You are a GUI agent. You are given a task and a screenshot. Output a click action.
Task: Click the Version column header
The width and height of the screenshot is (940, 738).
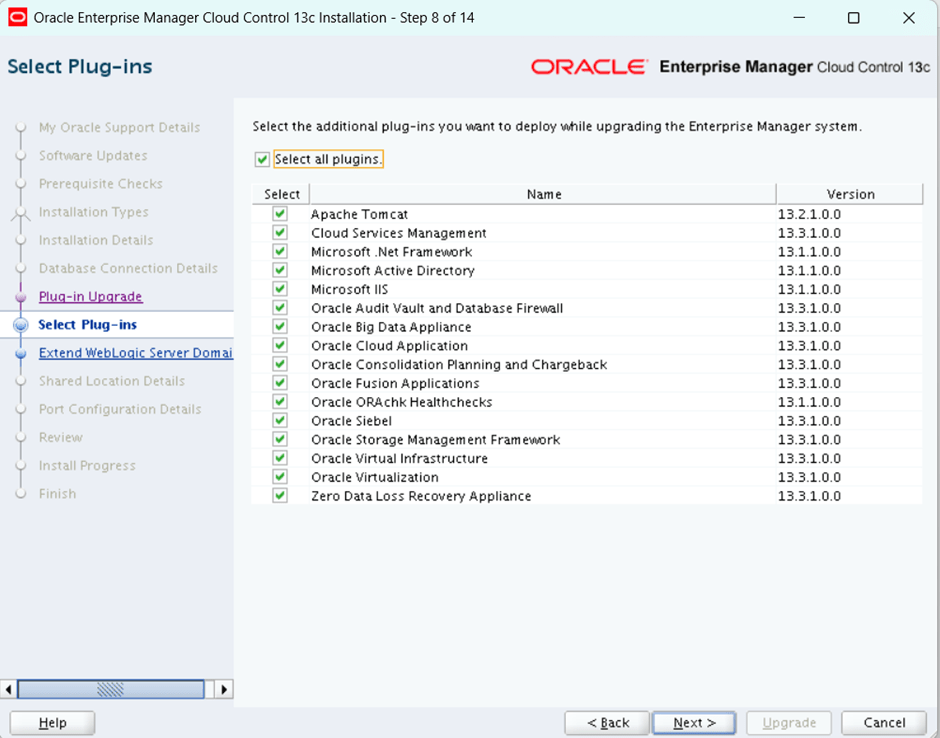click(x=850, y=194)
